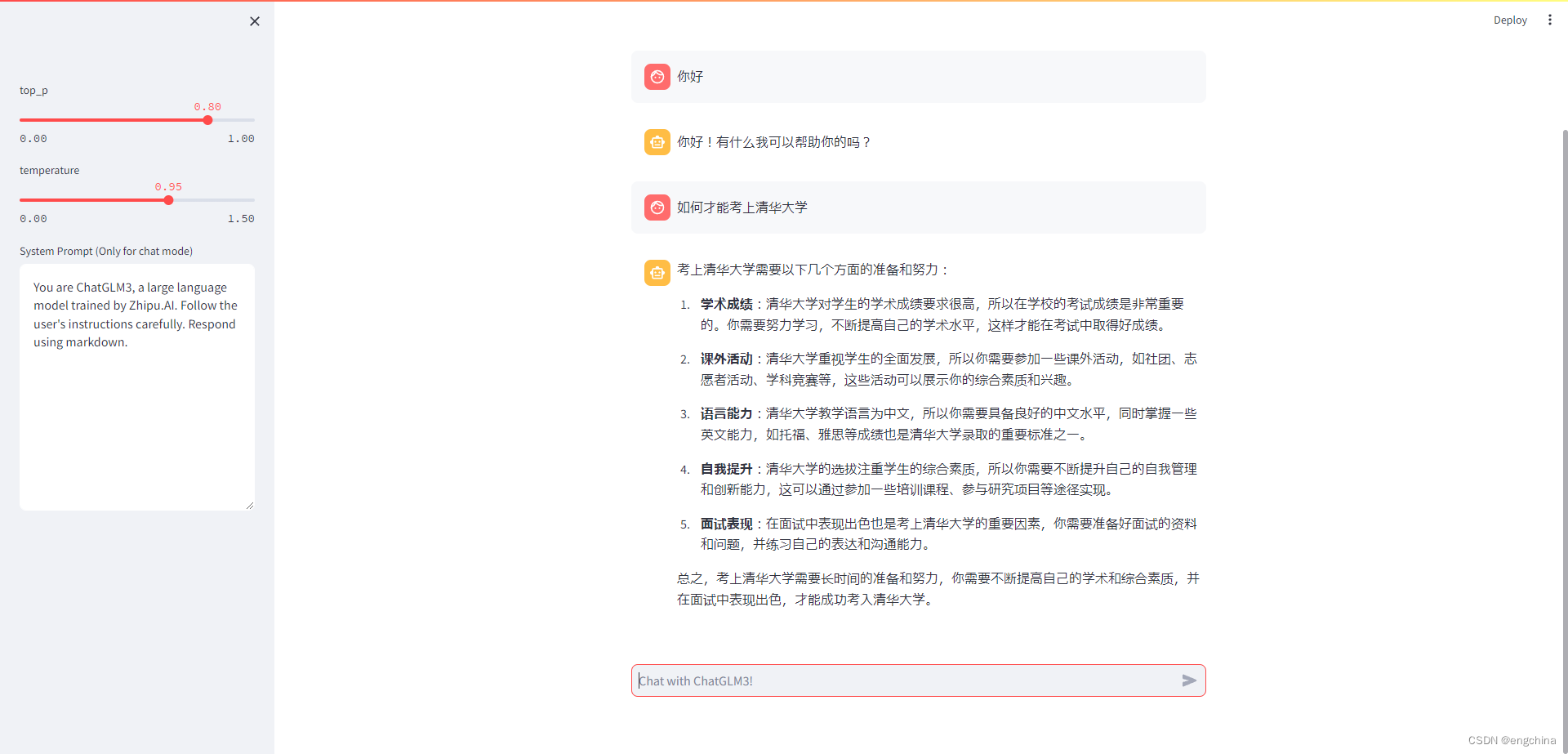Click the bold heading 课外活动

726,359
